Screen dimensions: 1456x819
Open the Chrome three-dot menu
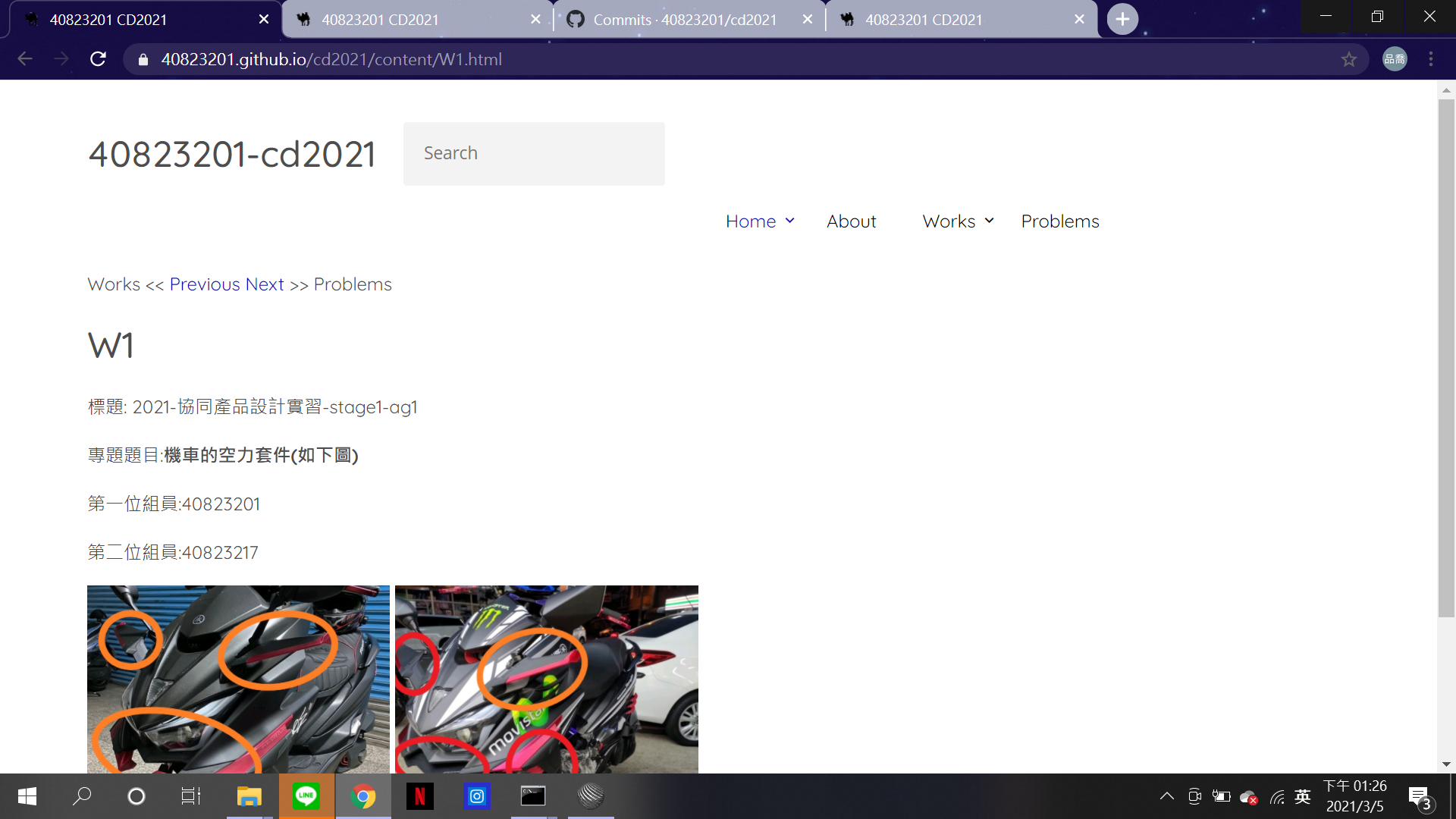coord(1431,59)
